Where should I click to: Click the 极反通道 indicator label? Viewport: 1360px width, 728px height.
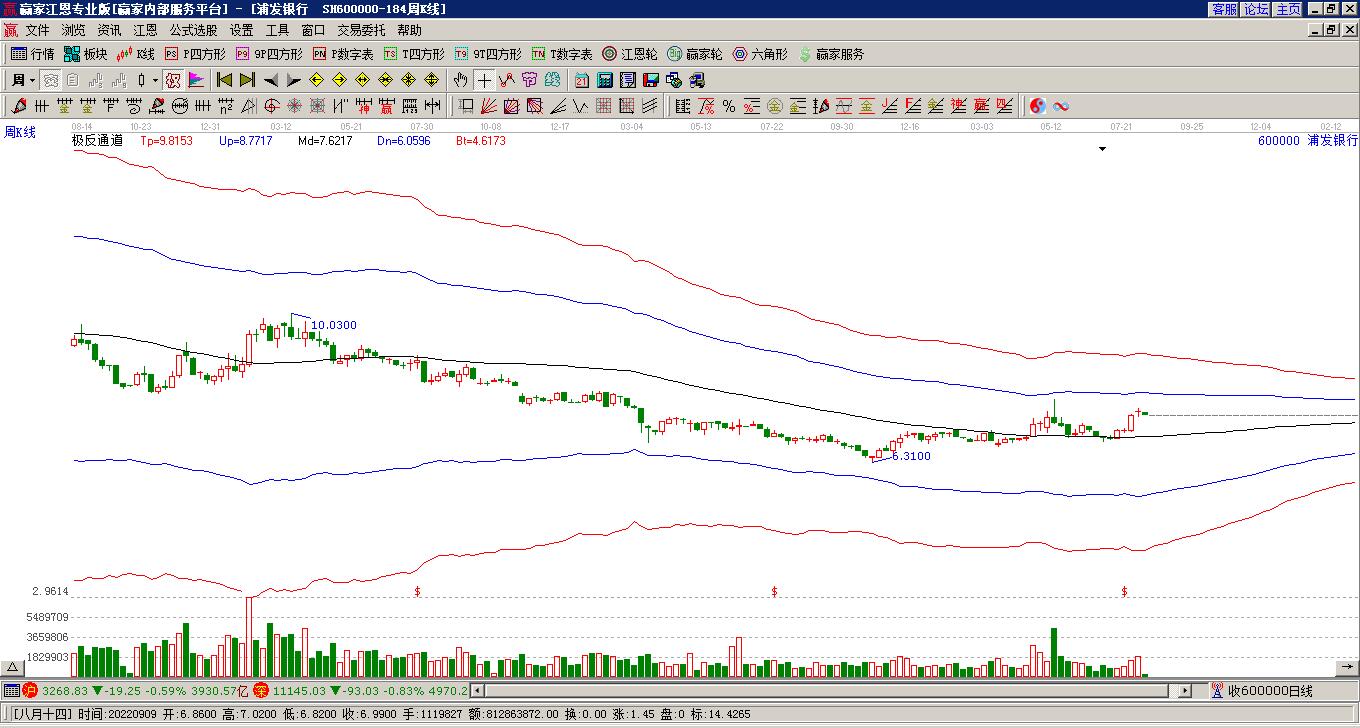point(97,141)
